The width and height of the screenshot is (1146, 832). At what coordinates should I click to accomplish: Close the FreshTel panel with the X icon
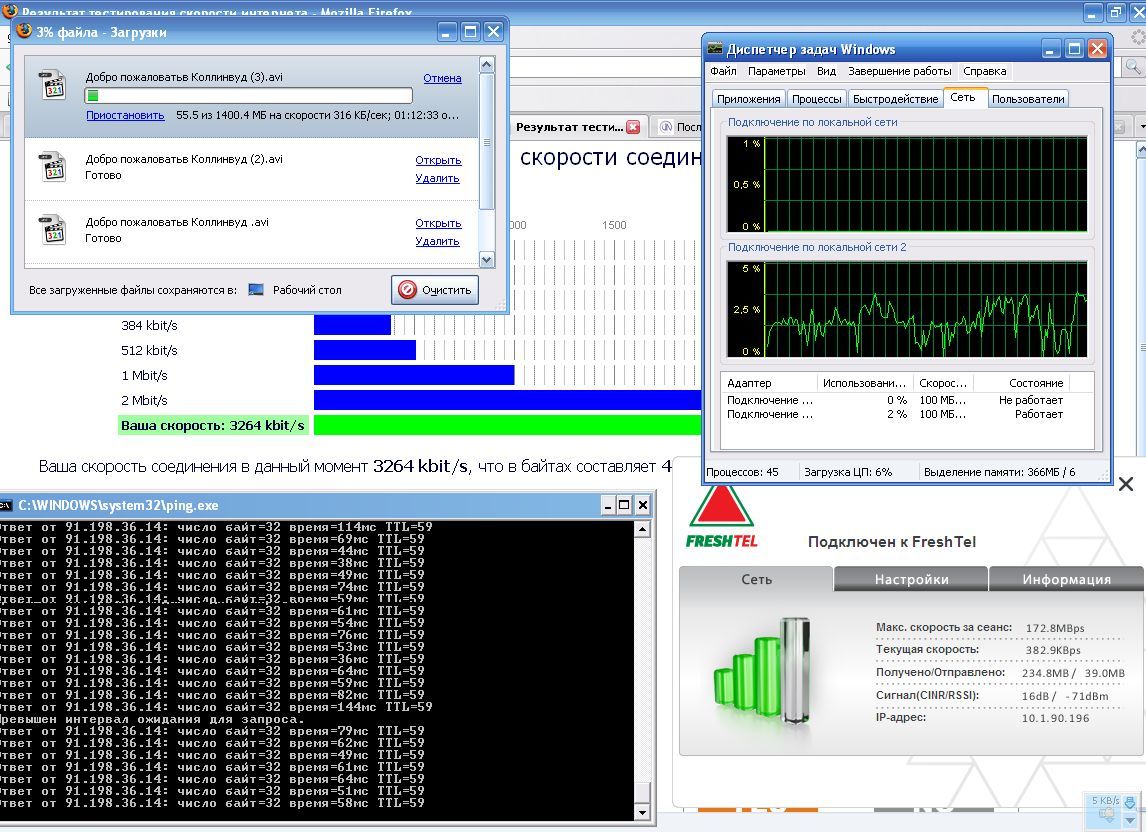click(x=1125, y=485)
